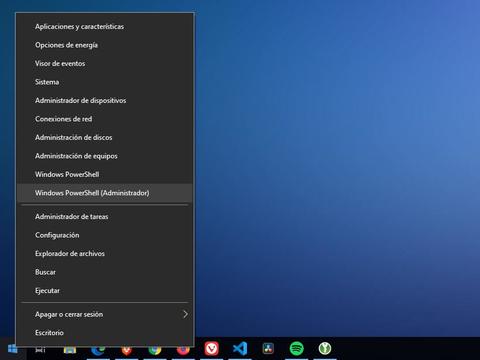480x360 pixels.
Task: Open Administración de discos
Action: tap(105, 137)
